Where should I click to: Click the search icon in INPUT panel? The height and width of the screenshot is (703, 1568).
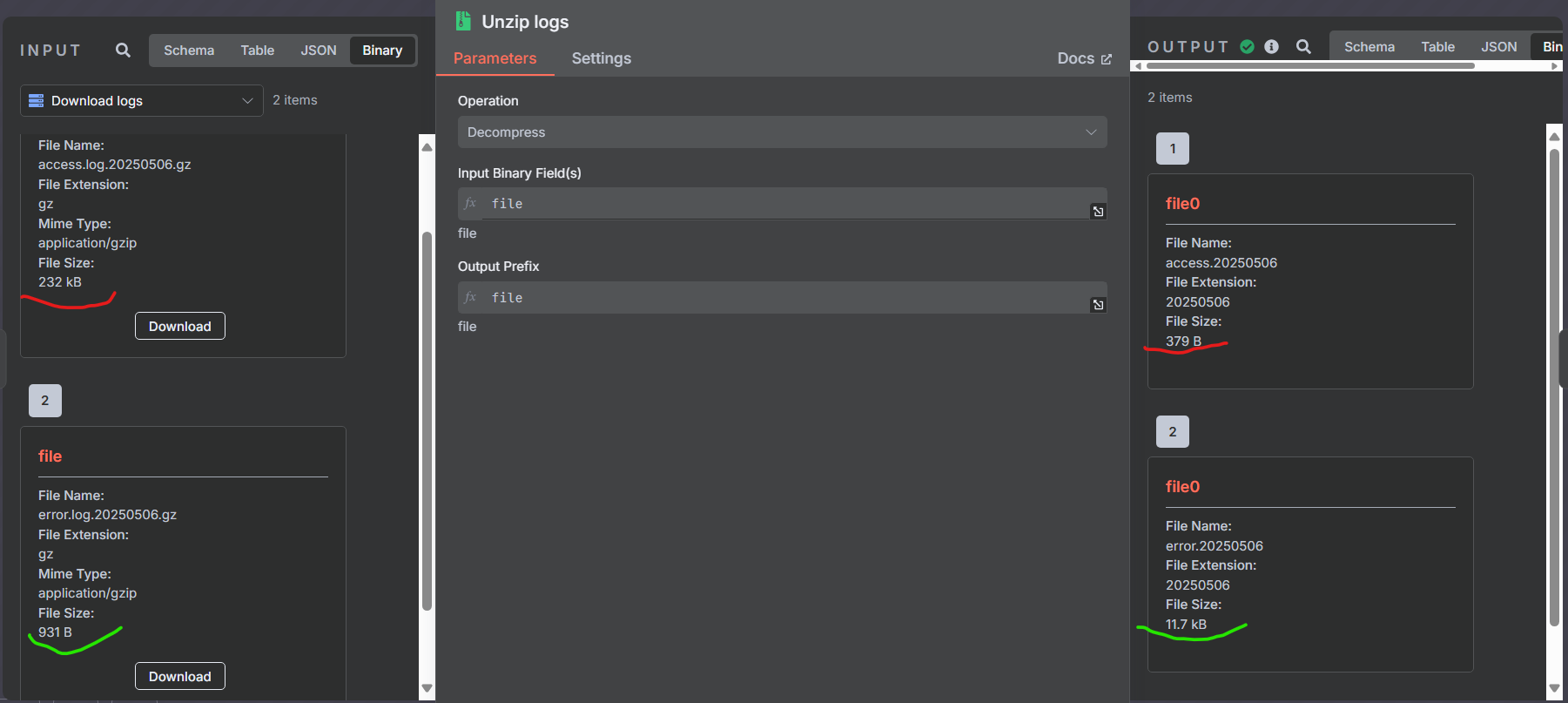tap(124, 51)
